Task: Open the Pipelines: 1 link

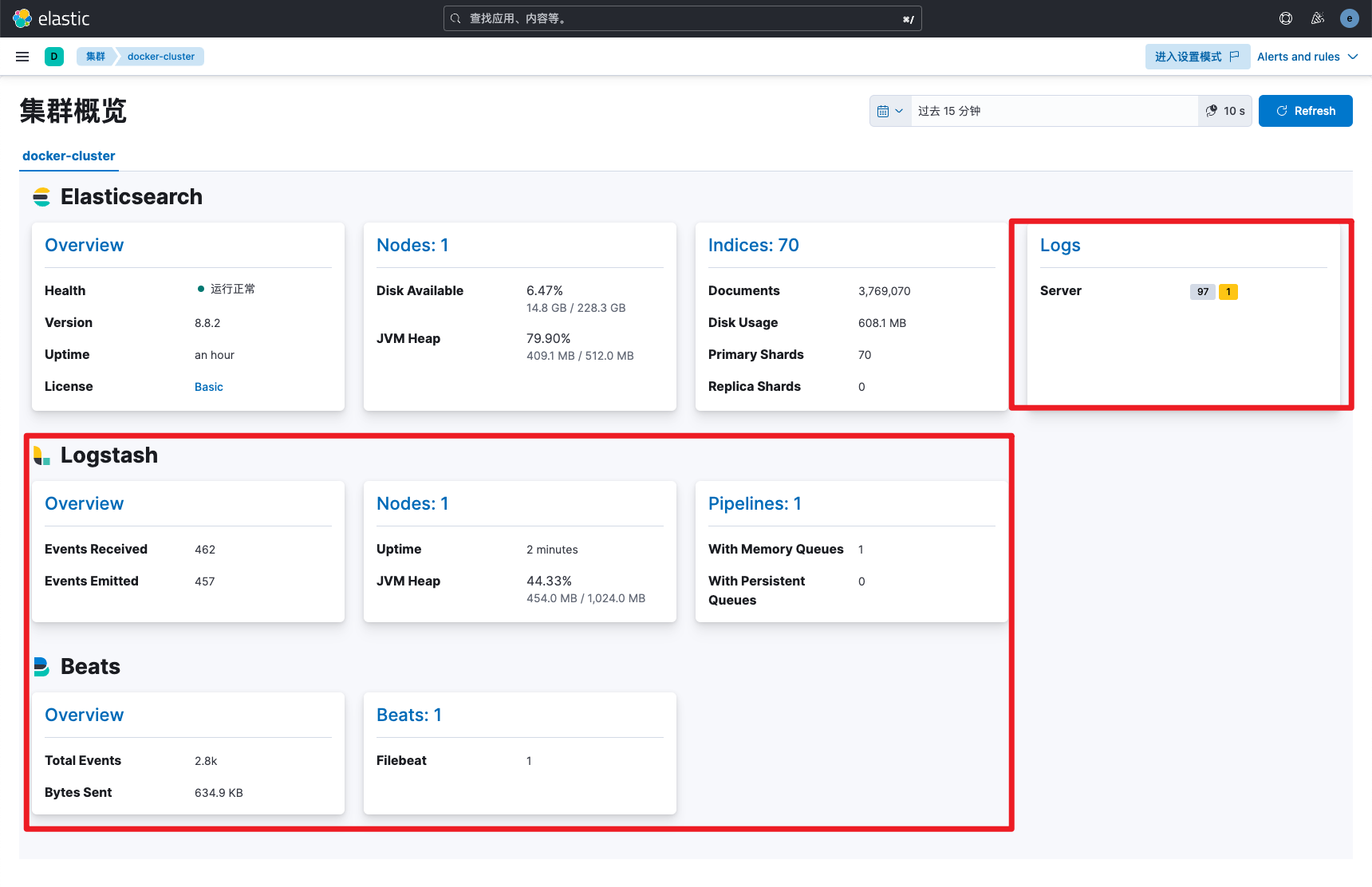Action: [x=755, y=504]
